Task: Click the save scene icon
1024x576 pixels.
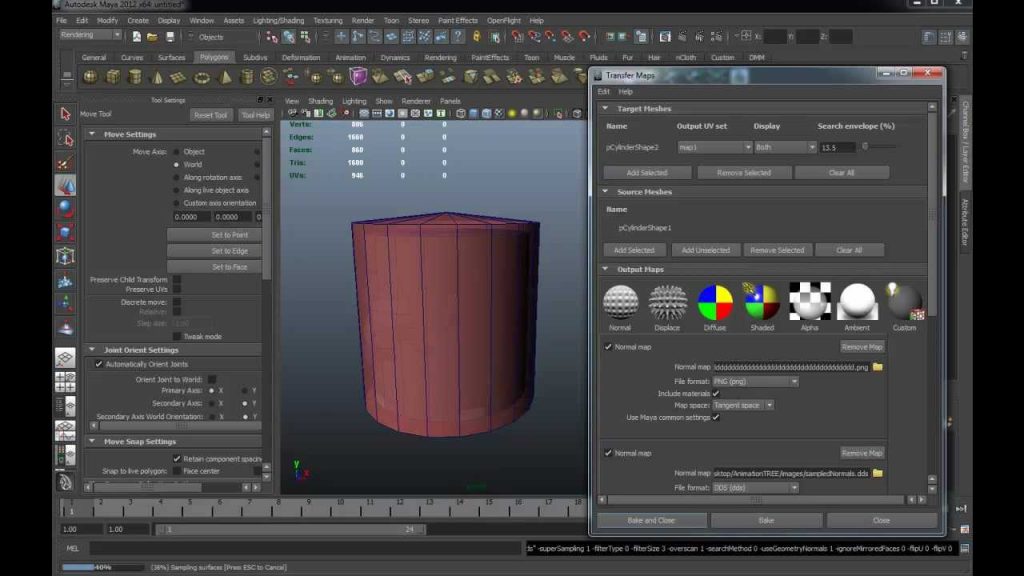Action: [170, 37]
